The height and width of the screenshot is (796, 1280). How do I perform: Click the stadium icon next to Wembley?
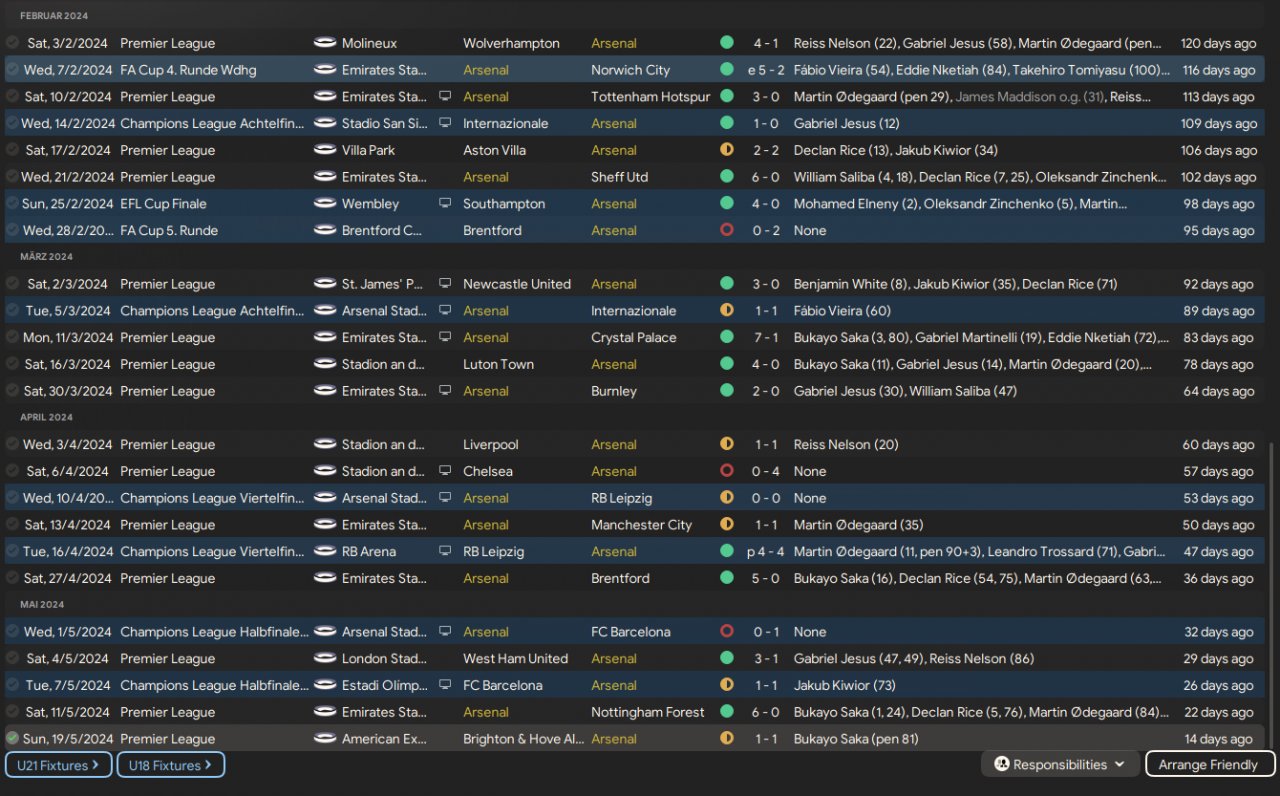(x=324, y=204)
